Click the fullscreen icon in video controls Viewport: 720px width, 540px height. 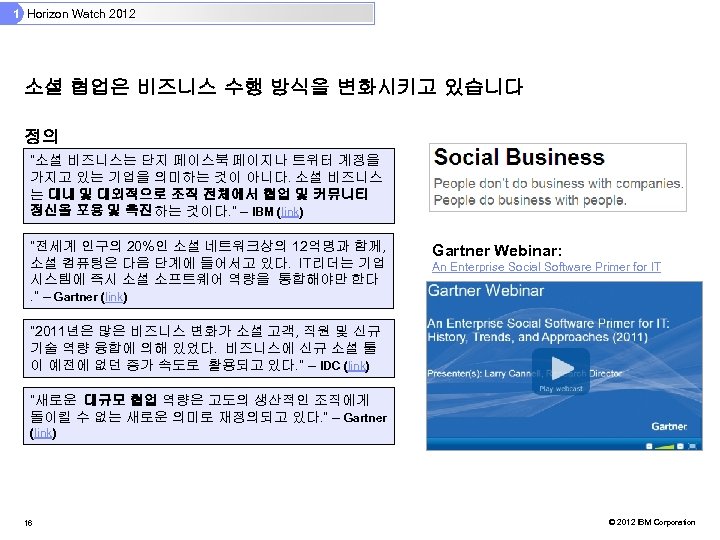point(692,446)
